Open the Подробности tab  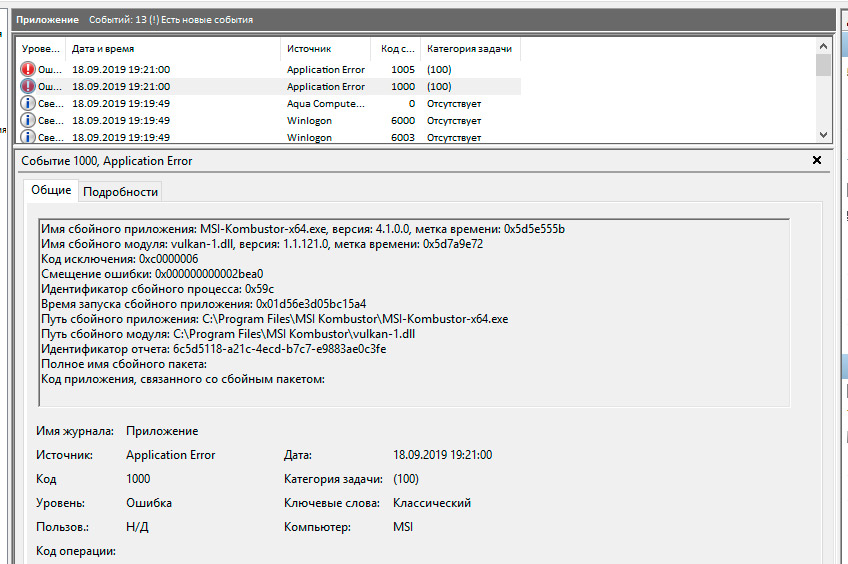point(121,192)
